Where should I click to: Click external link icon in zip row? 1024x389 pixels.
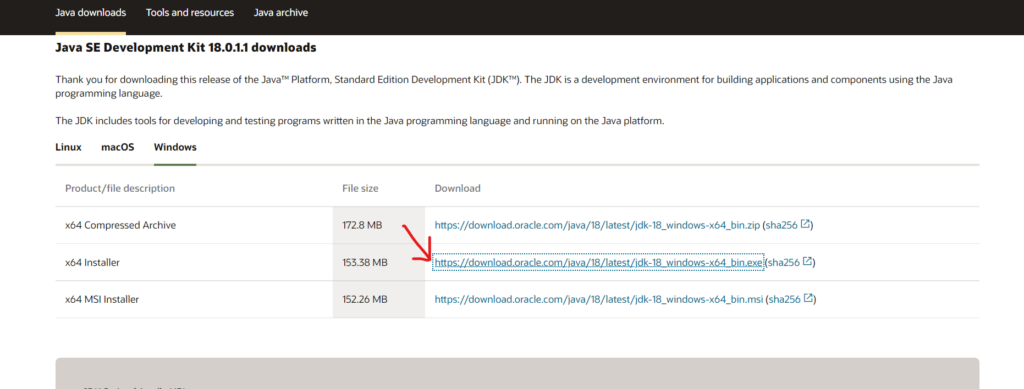tap(805, 225)
